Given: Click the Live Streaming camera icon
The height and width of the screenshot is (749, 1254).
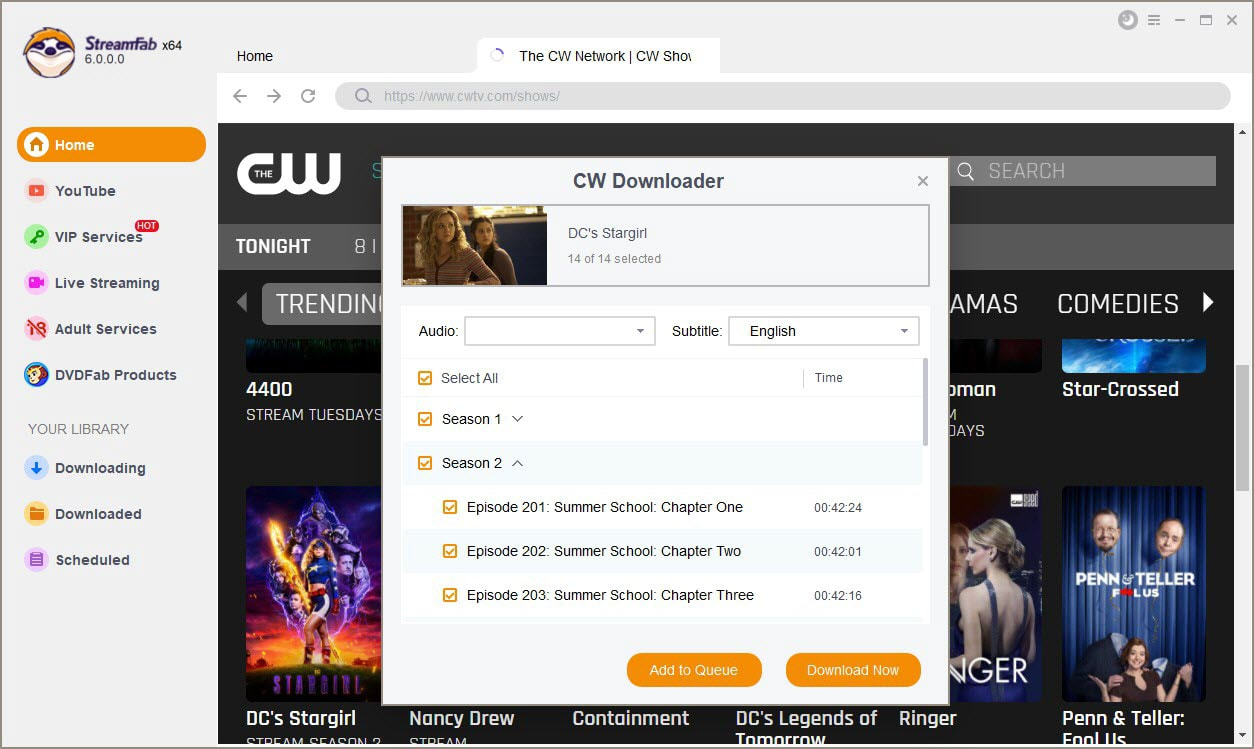Looking at the screenshot, I should [37, 283].
